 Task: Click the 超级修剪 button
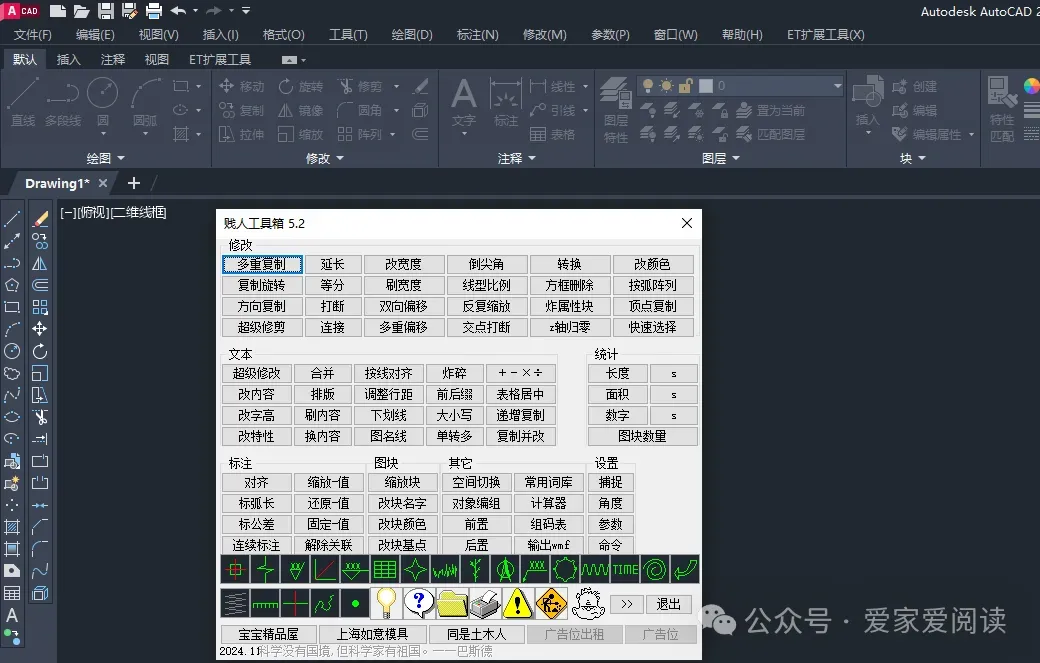click(x=262, y=327)
